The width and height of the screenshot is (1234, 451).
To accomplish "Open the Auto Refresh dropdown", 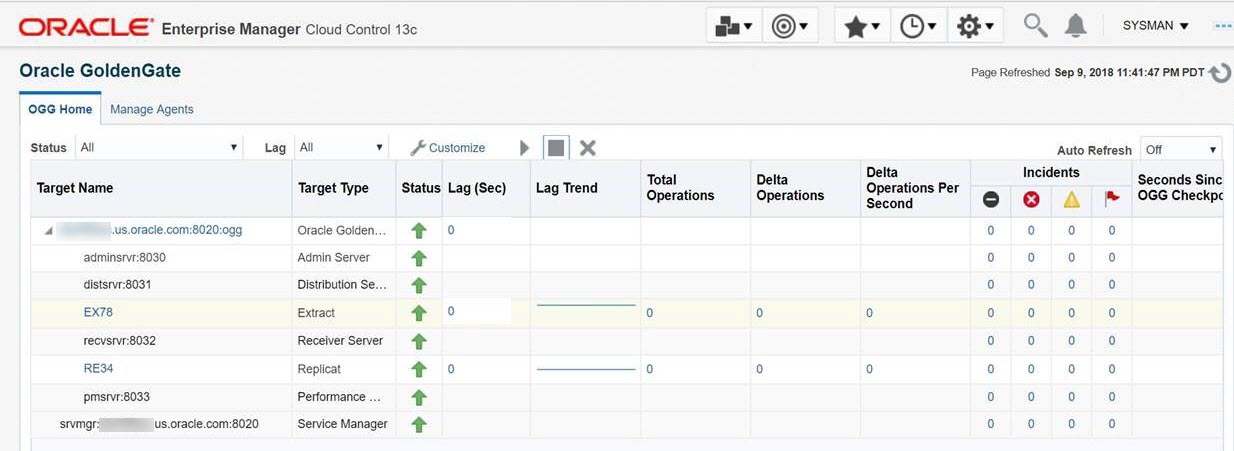I will [1181, 150].
